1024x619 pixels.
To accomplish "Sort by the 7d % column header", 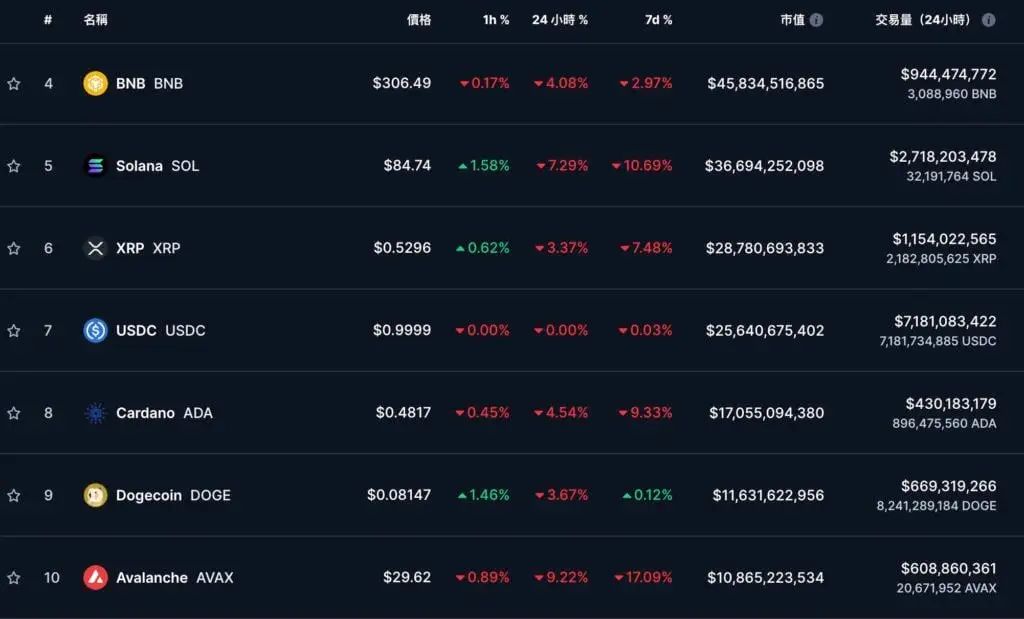I will (x=658, y=20).
